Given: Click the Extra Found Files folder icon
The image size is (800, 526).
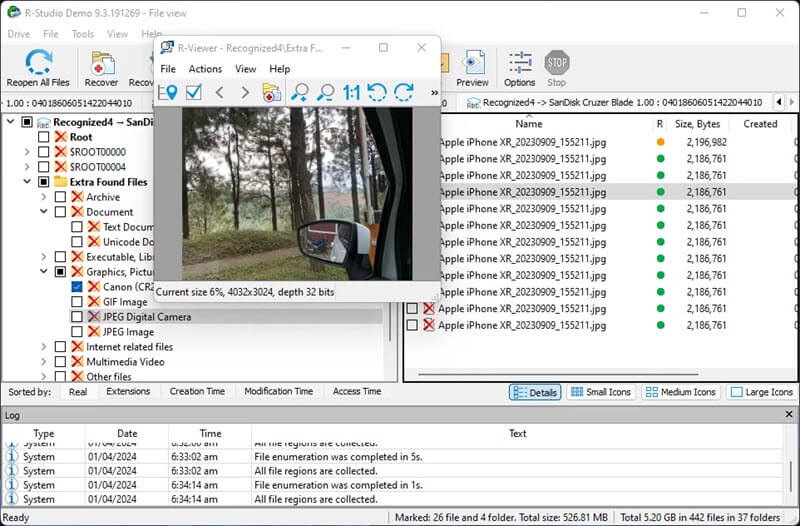Looking at the screenshot, I should [61, 182].
